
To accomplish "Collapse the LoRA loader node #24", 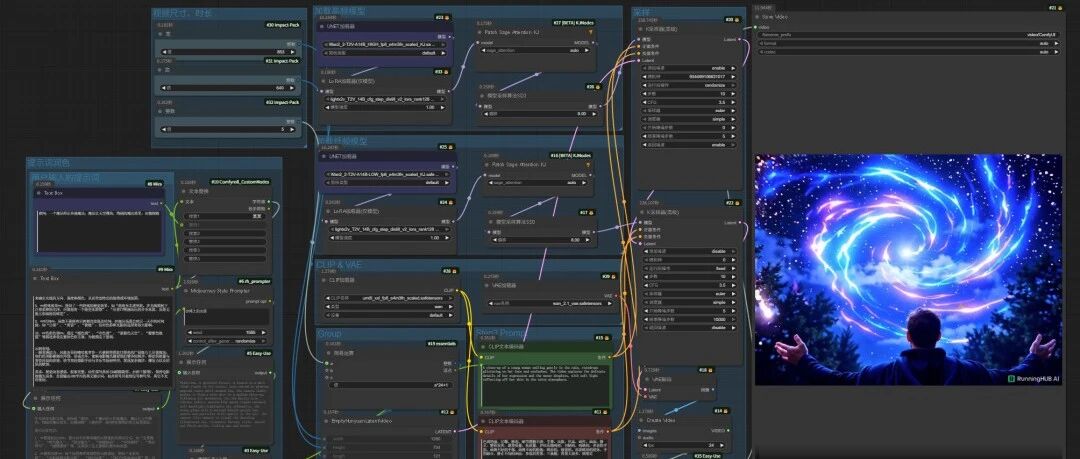I will pyautogui.click(x=327, y=212).
